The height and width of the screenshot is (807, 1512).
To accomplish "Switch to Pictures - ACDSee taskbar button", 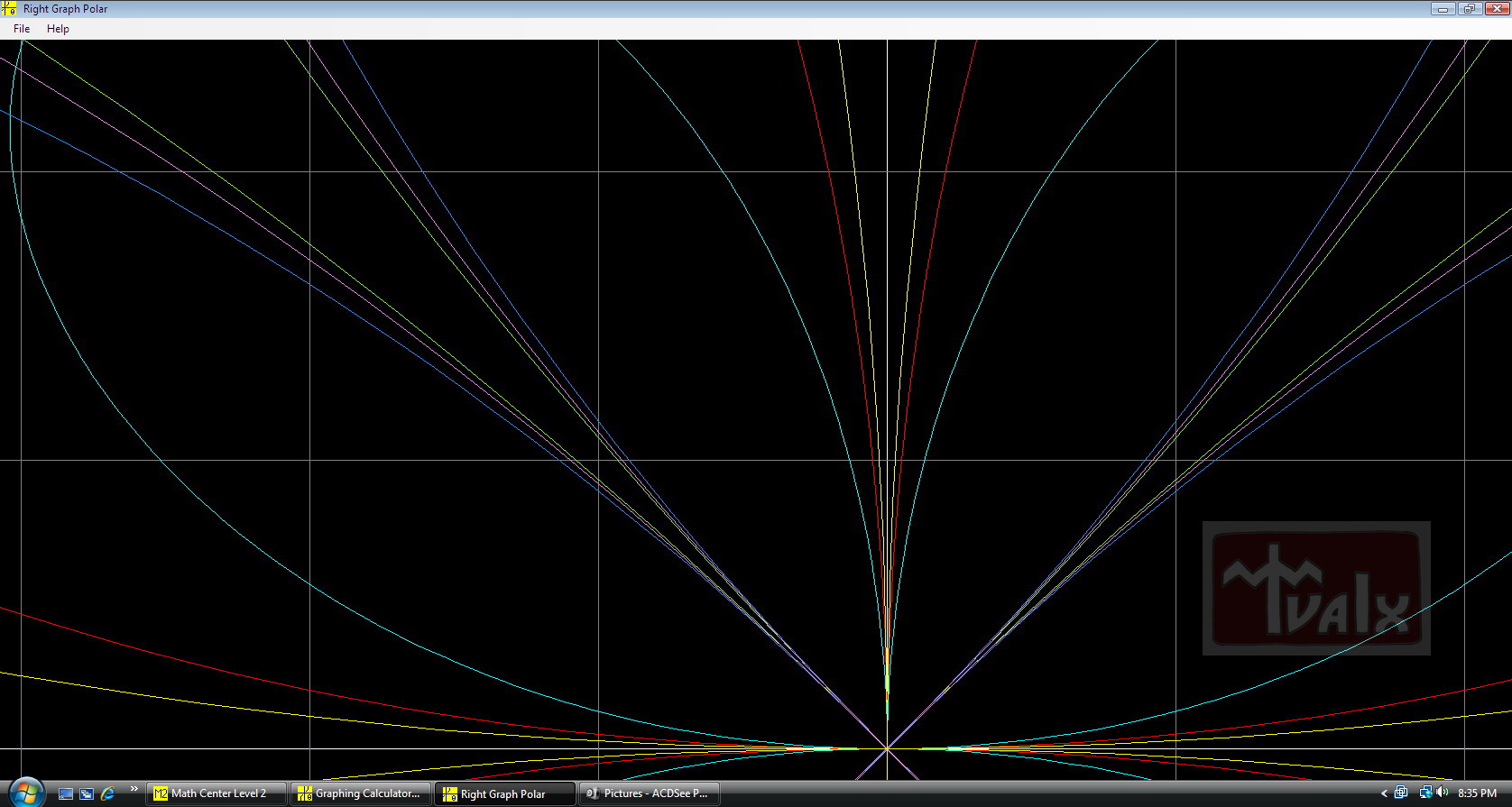I will [650, 793].
